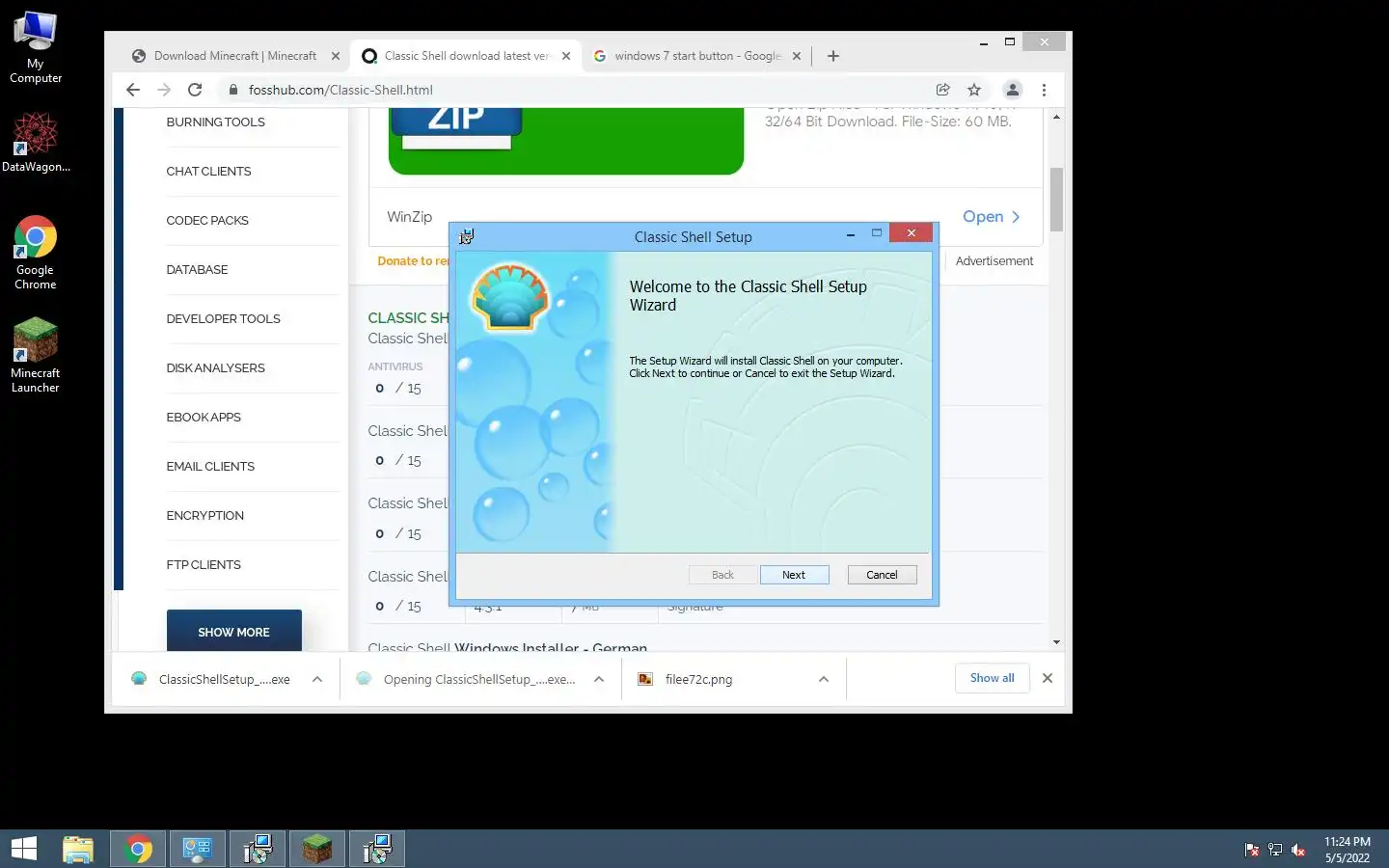The height and width of the screenshot is (868, 1389).
Task: Expand Opening ClassicShellSetup download options
Action: coord(599,679)
